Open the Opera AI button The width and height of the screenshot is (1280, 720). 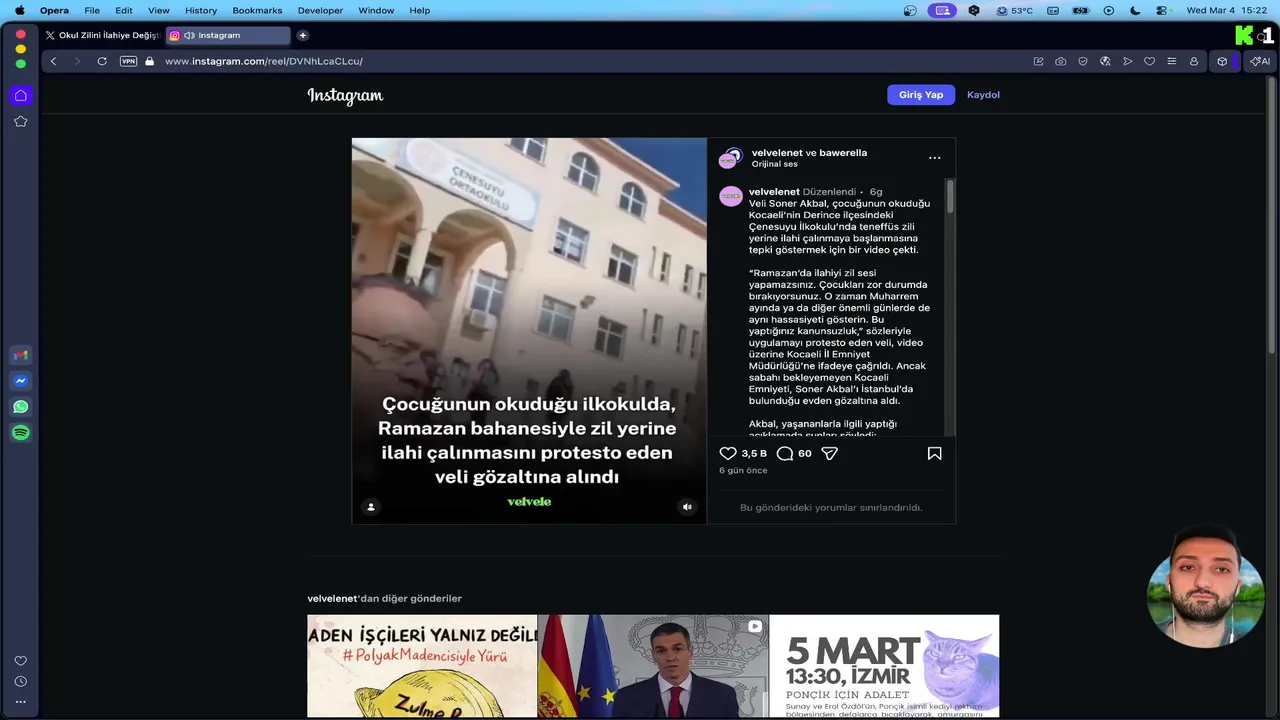(1260, 61)
